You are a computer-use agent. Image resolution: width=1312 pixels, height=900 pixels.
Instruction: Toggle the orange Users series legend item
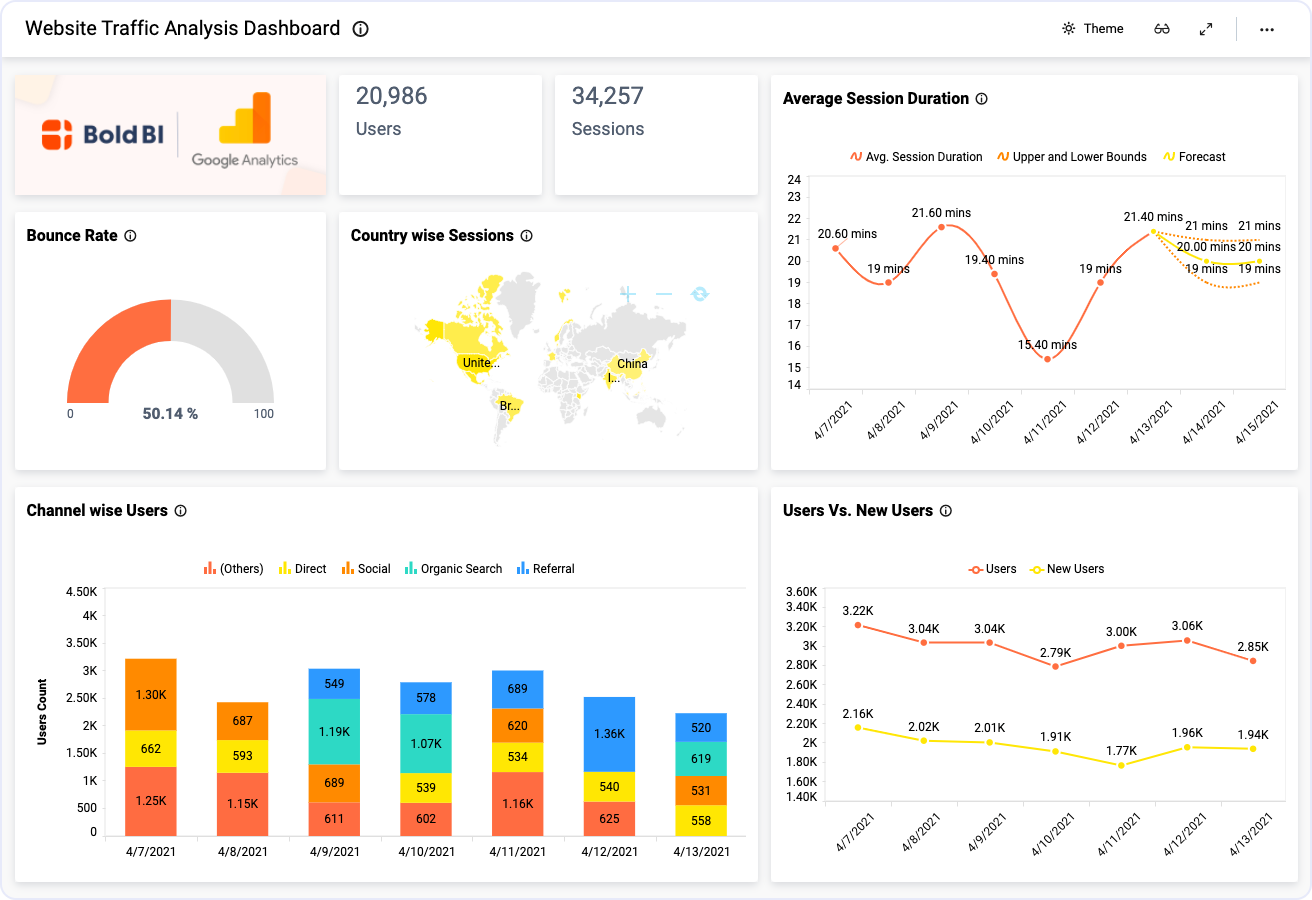(992, 569)
